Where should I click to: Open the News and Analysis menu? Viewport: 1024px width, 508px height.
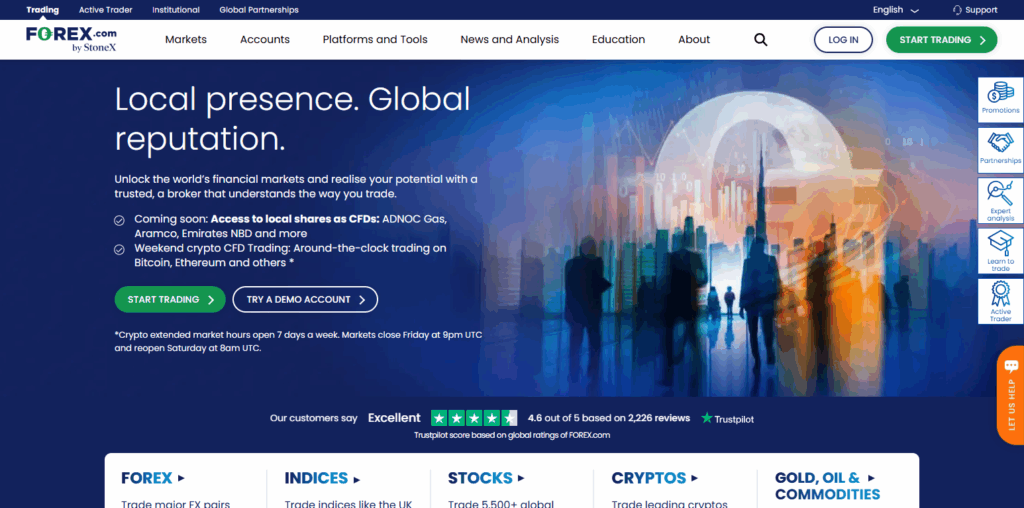(x=509, y=39)
